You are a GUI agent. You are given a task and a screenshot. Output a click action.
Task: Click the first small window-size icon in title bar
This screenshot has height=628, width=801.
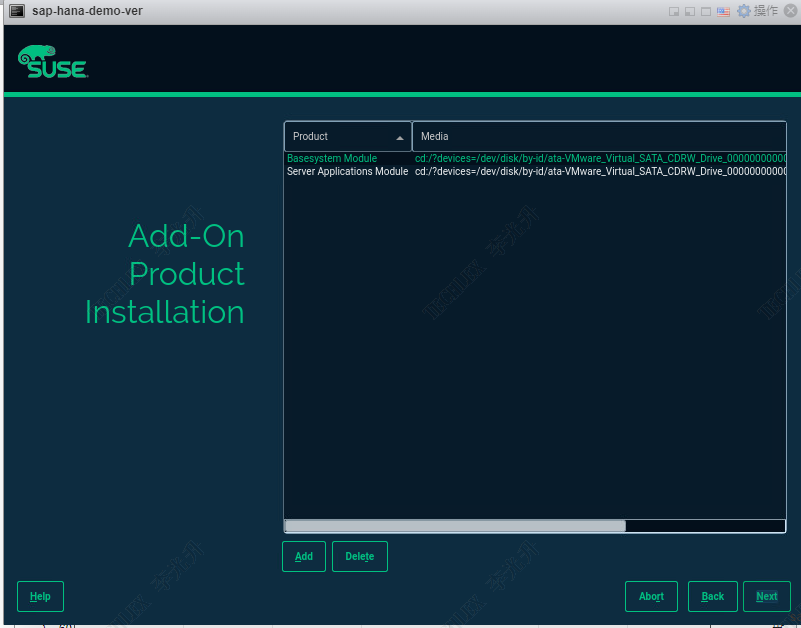pyautogui.click(x=674, y=11)
